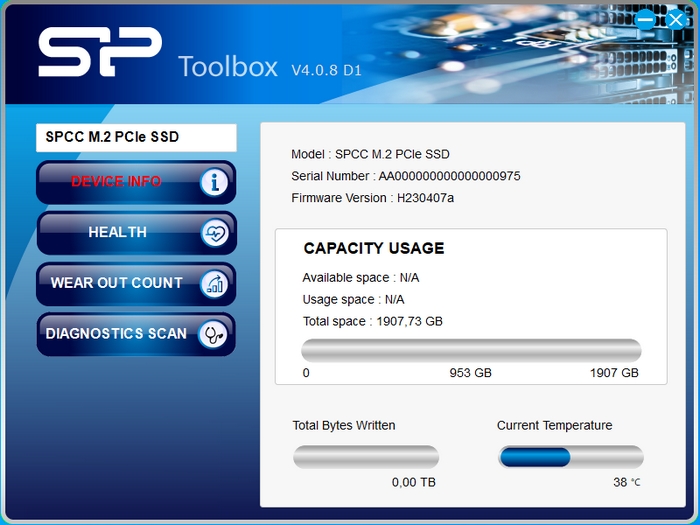Minimize the Toolbox window
This screenshot has height=525, width=700.
645,20
